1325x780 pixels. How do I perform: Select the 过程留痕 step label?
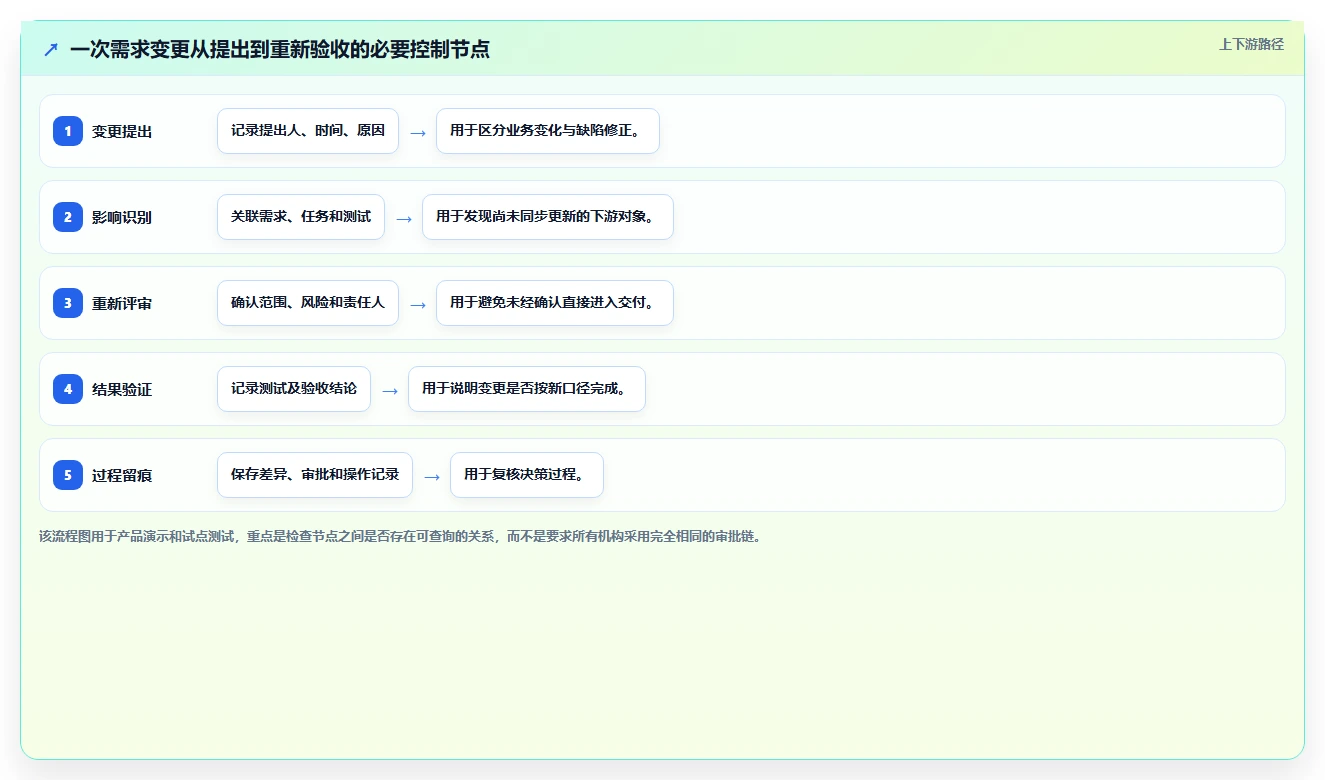tap(122, 475)
